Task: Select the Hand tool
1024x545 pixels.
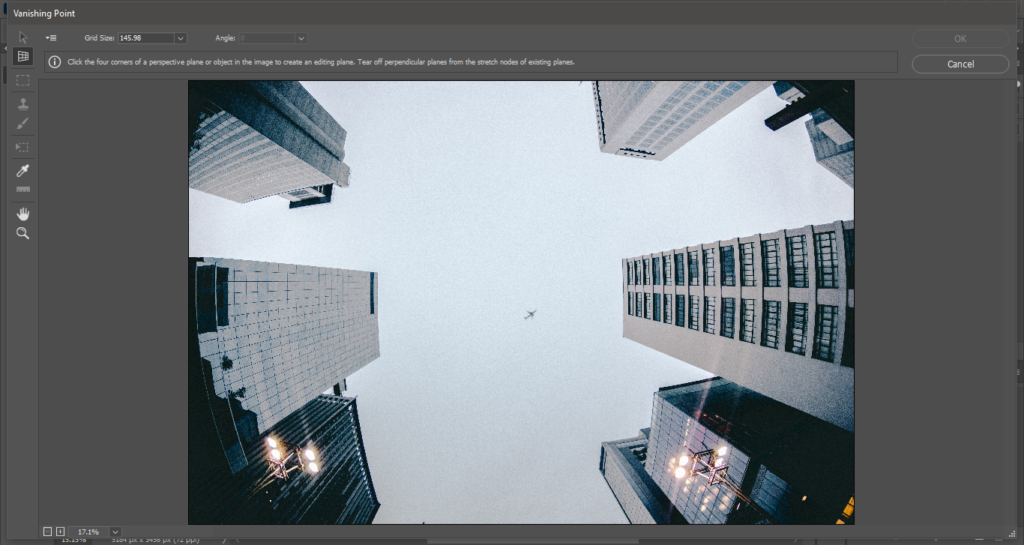Action: point(23,214)
